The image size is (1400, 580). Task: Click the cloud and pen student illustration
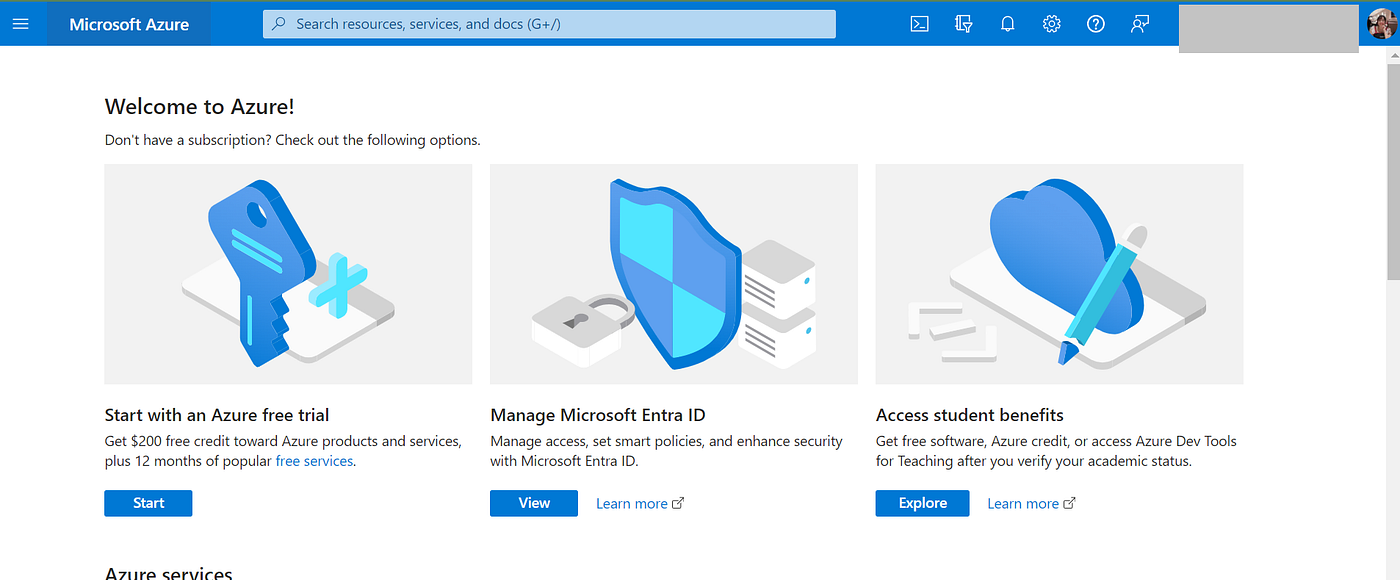tap(1059, 274)
